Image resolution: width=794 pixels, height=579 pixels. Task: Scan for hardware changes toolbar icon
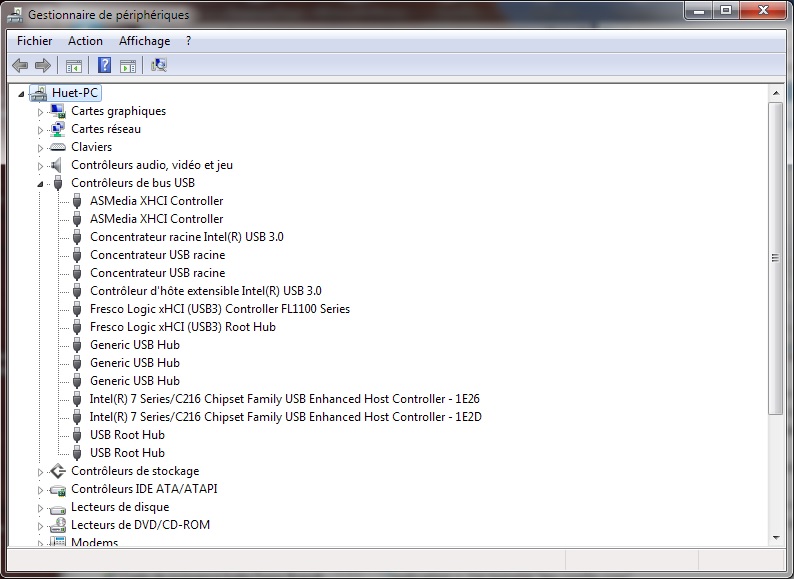159,66
